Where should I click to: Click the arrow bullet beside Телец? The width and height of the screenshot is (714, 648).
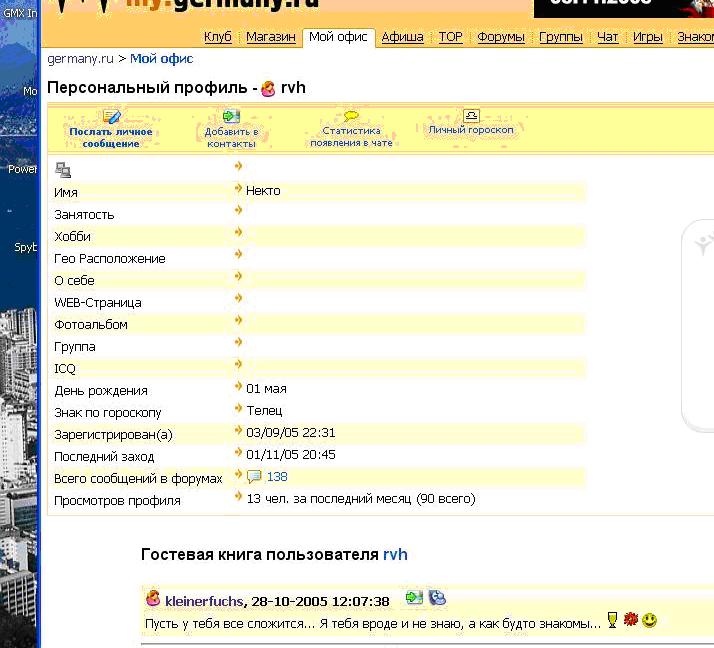pyautogui.click(x=238, y=408)
